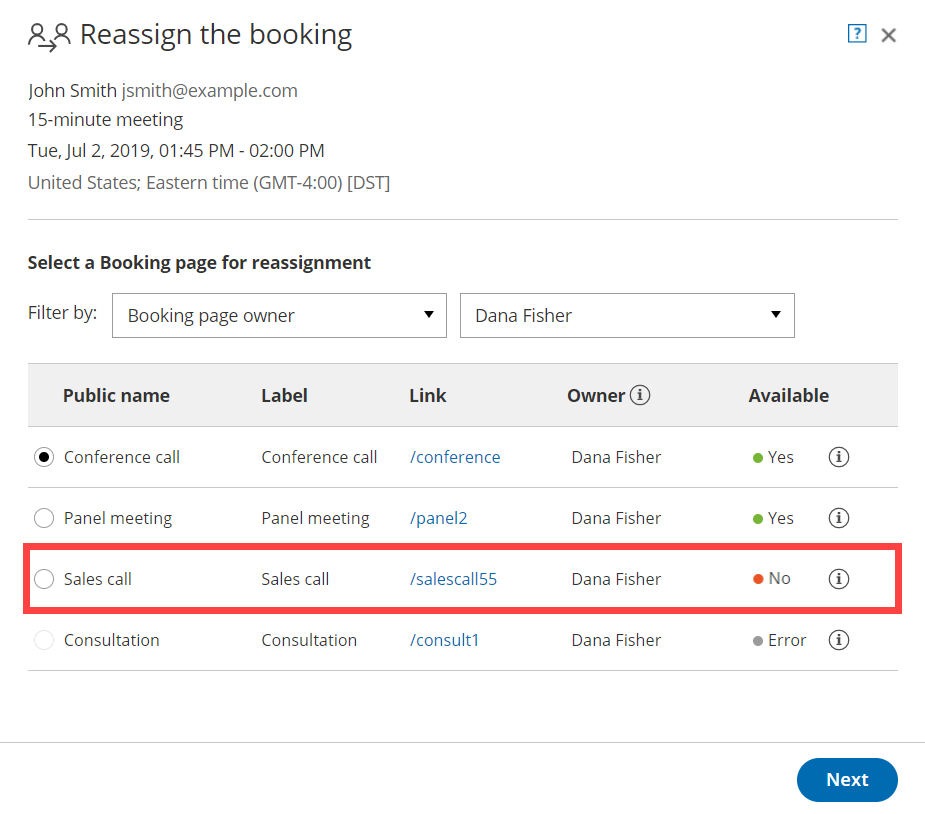
Task: Click the help question mark icon
Action: [856, 34]
